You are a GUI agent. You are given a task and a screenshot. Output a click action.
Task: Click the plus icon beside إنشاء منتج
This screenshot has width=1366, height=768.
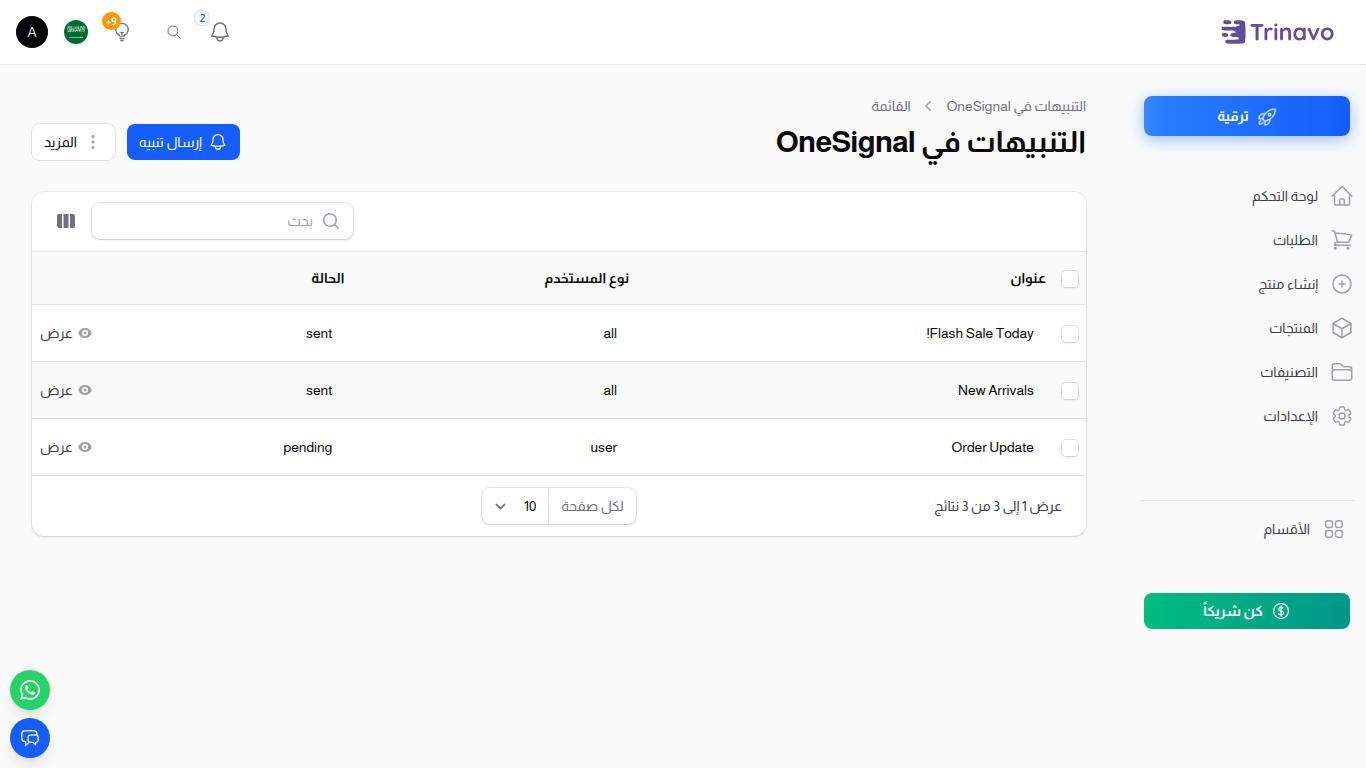1342,284
